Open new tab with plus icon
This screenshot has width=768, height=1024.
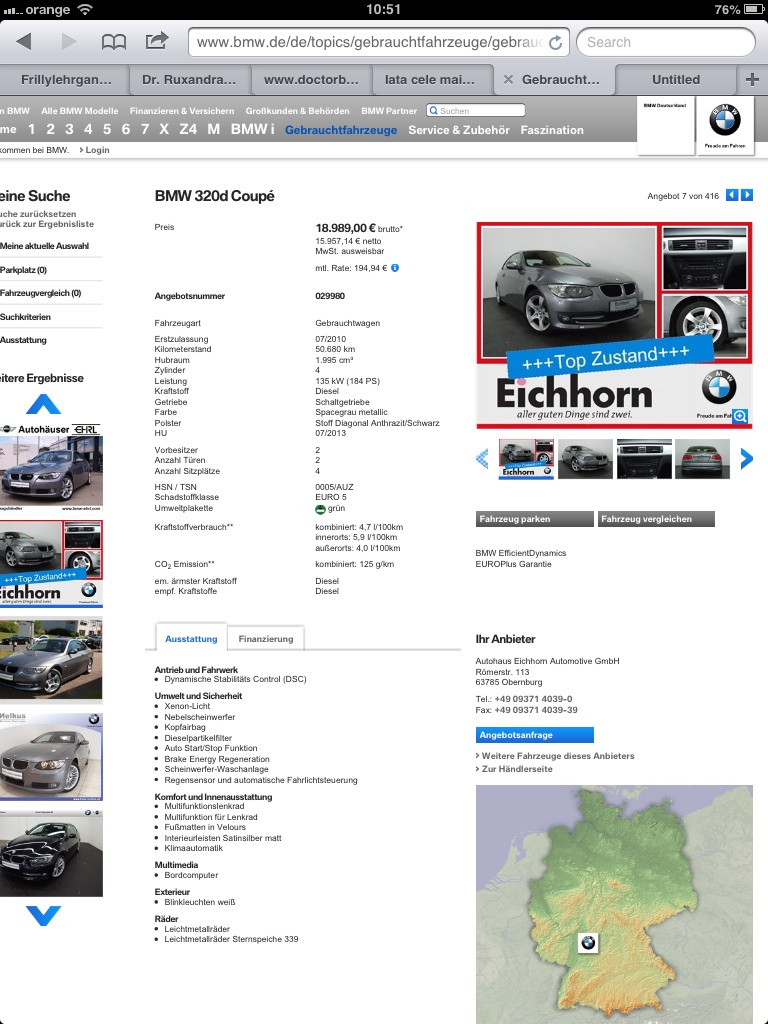tap(752, 79)
